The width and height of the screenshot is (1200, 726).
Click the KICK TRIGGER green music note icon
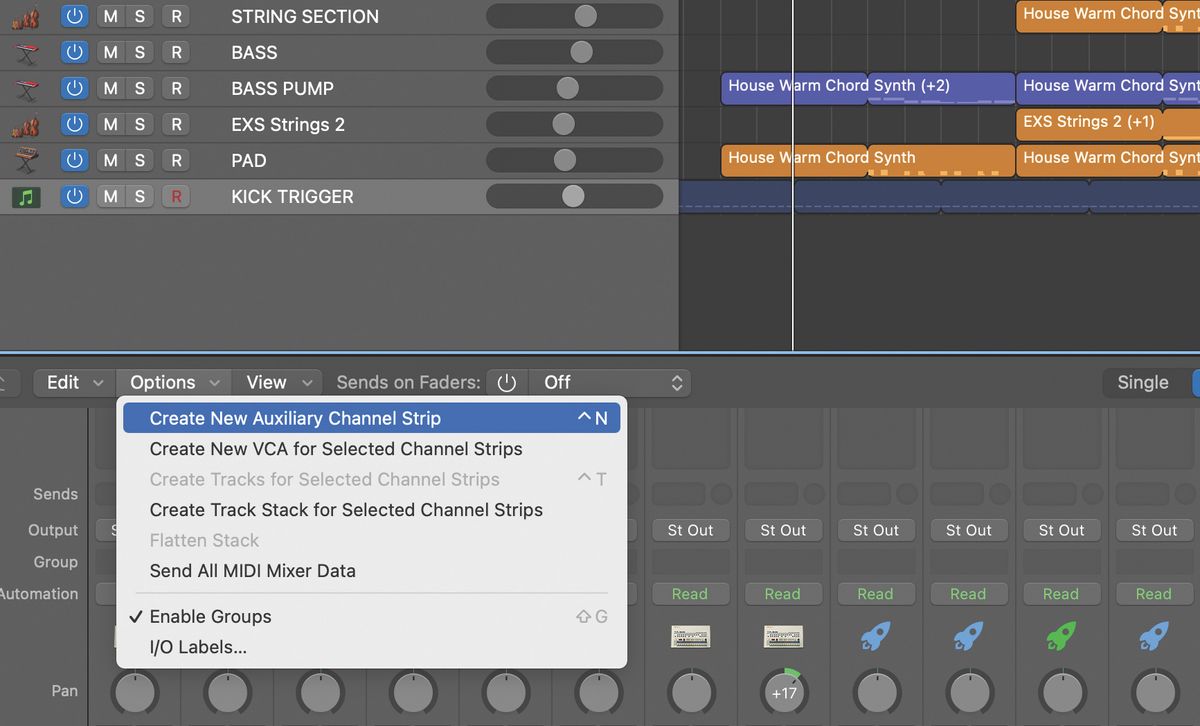(26, 197)
